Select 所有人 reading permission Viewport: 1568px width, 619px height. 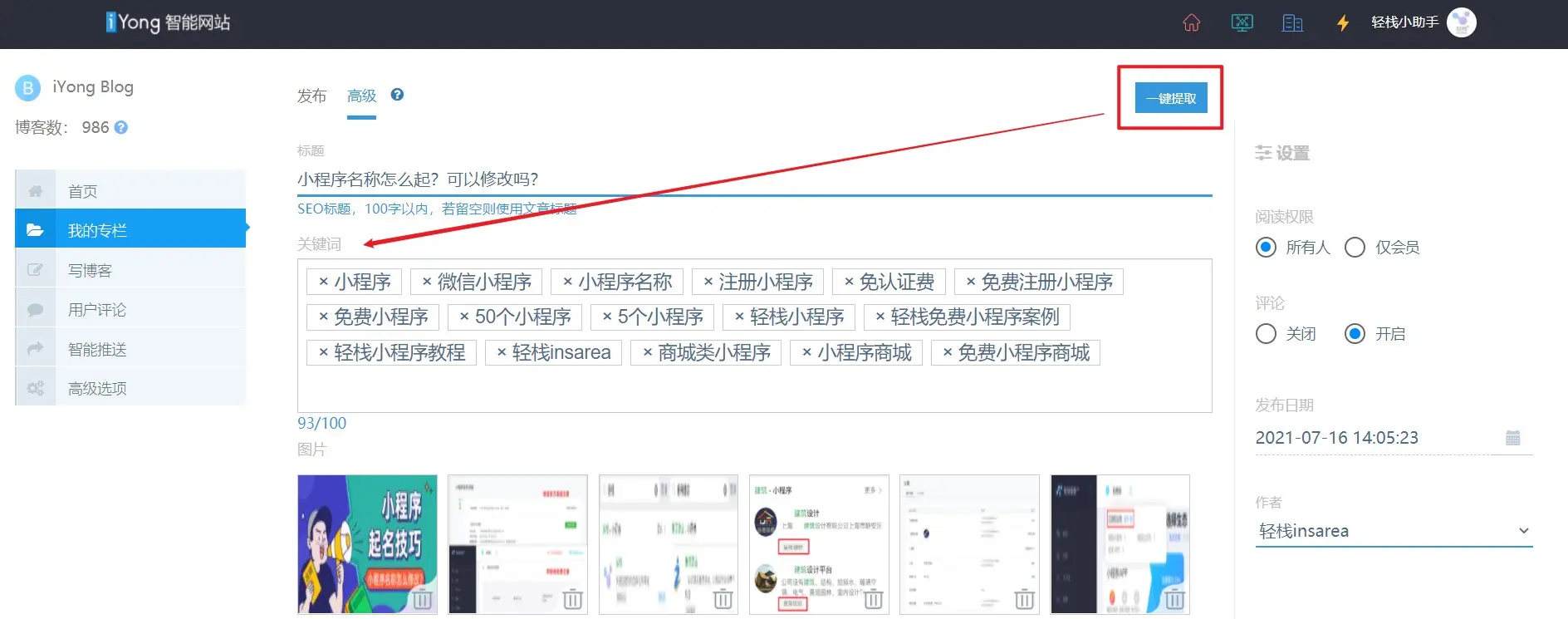(1266, 248)
